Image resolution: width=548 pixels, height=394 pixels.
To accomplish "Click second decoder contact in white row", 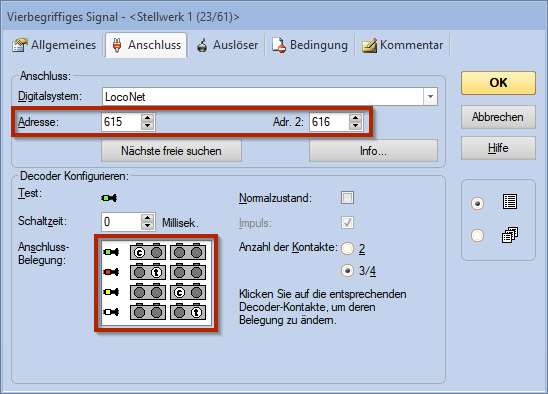I will [157, 312].
